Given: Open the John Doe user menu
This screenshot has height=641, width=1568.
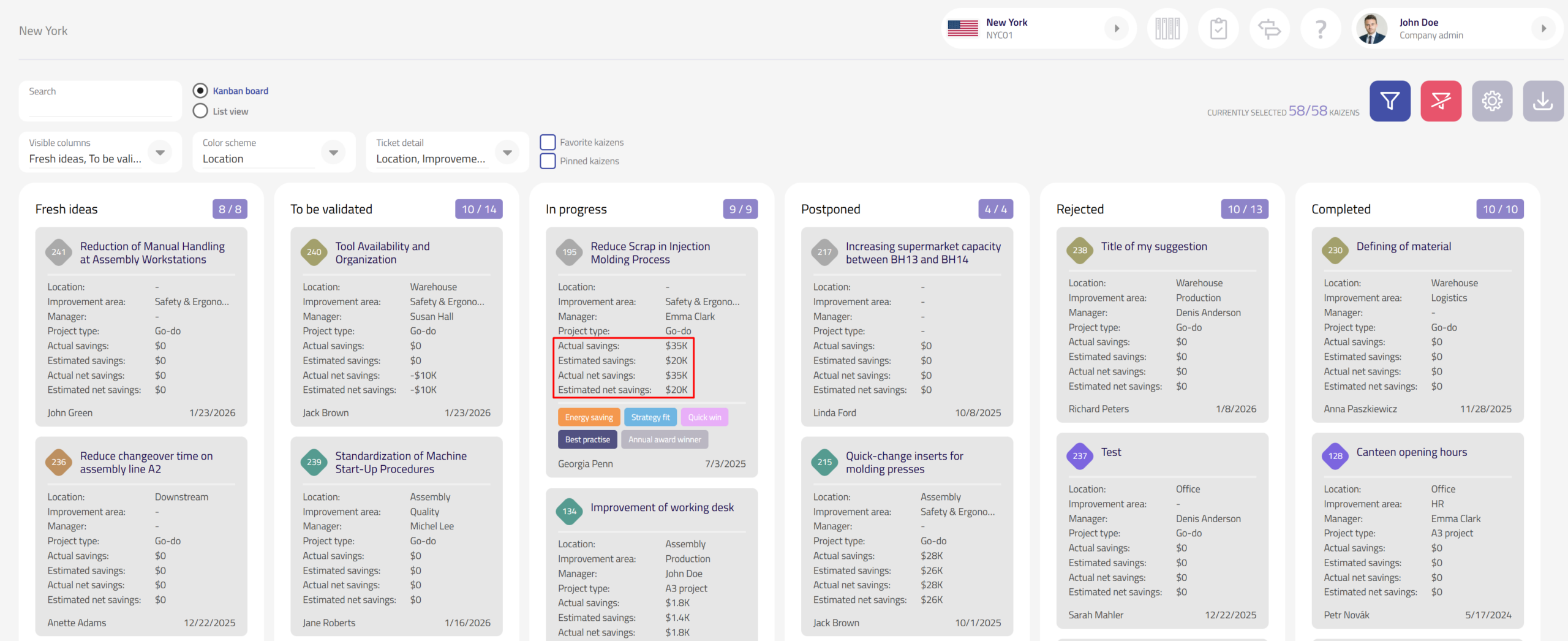Looking at the screenshot, I should click(1457, 29).
